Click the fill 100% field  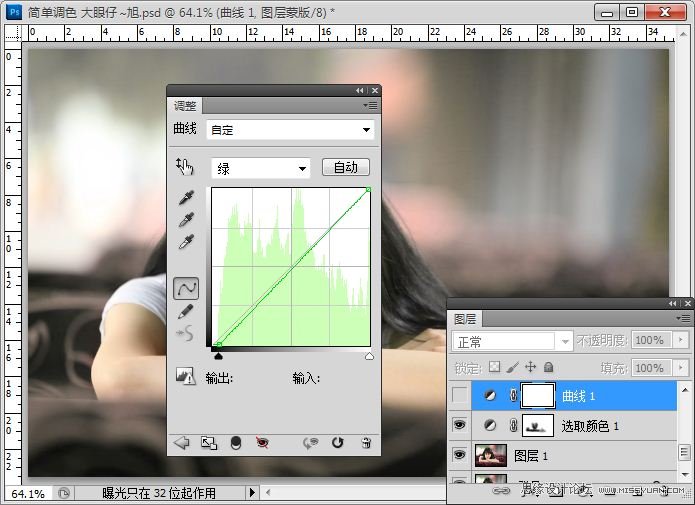pyautogui.click(x=650, y=368)
